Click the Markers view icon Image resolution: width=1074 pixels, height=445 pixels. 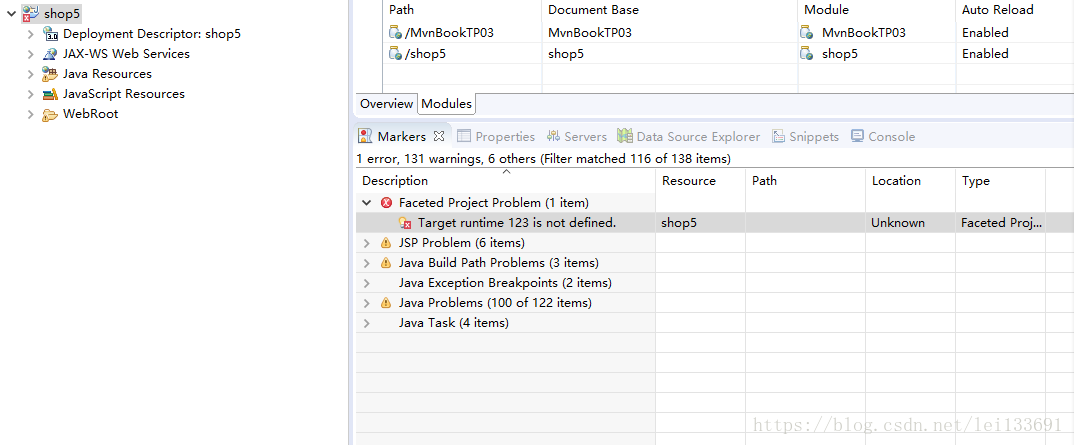click(366, 136)
